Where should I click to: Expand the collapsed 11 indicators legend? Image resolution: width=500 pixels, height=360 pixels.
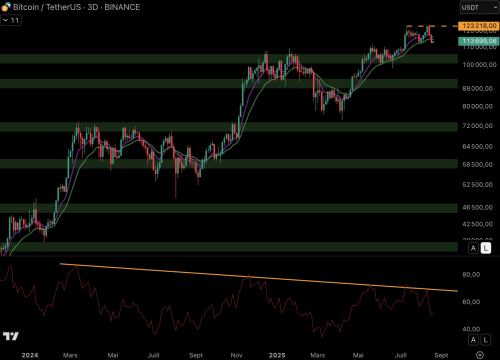[x=11, y=20]
